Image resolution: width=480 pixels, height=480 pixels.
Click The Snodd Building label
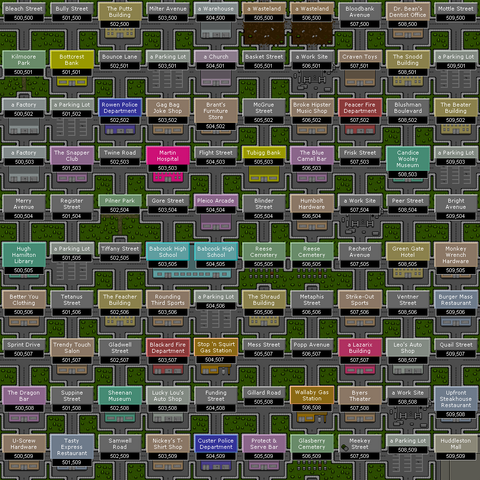coord(408,60)
